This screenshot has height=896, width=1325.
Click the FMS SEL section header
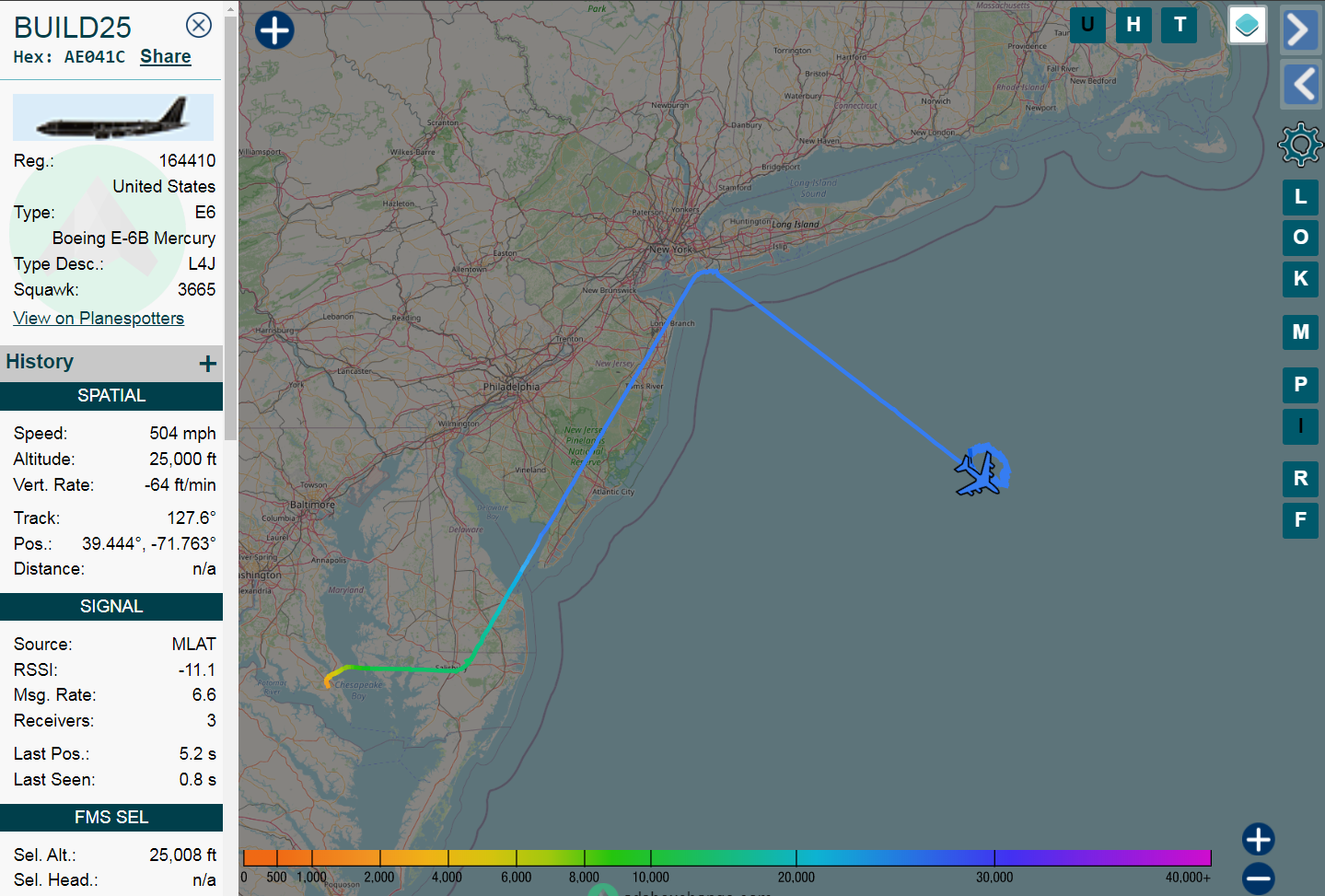click(x=111, y=818)
